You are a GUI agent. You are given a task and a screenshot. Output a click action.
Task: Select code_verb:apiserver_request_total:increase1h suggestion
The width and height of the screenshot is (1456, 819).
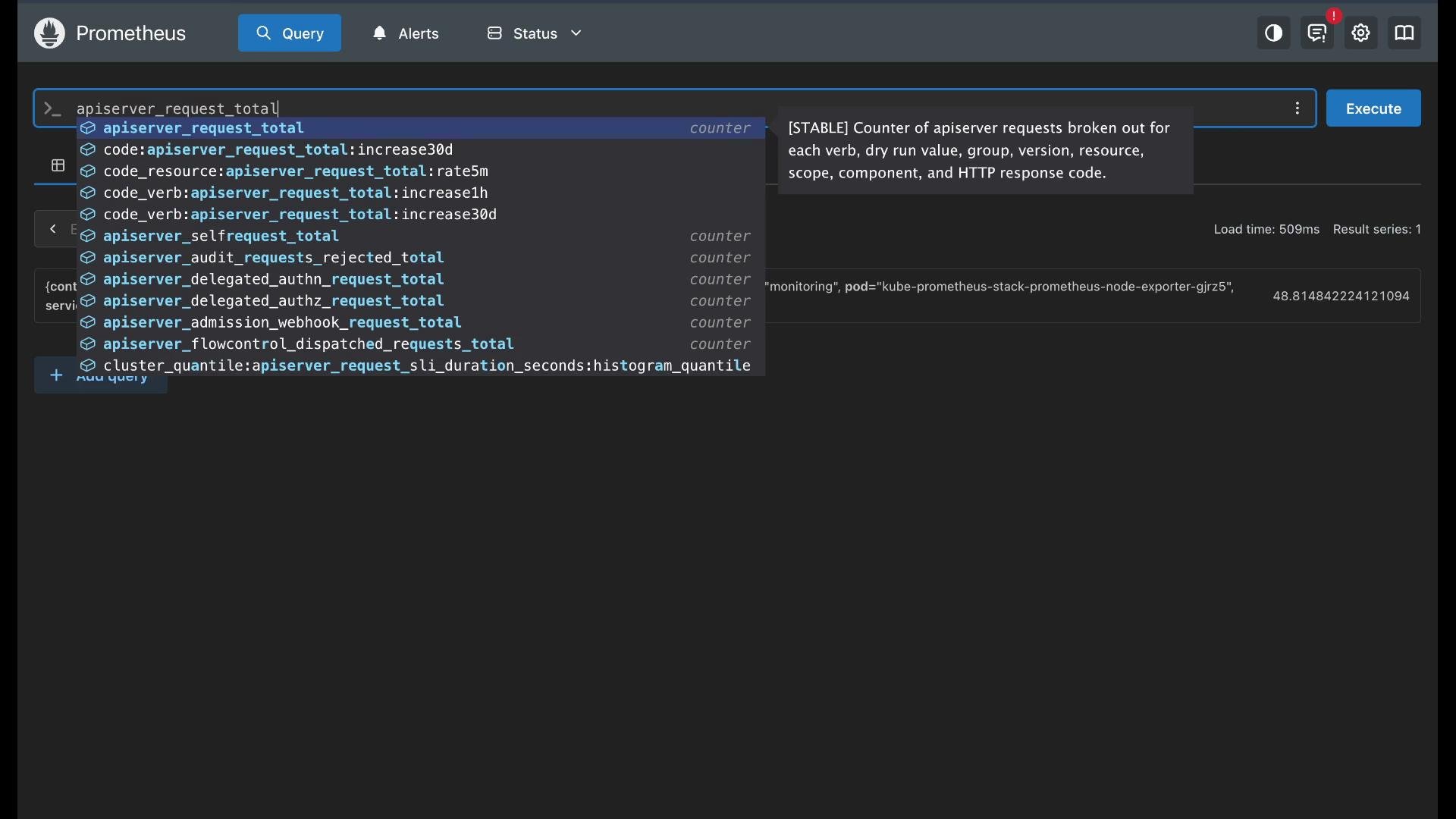421,193
